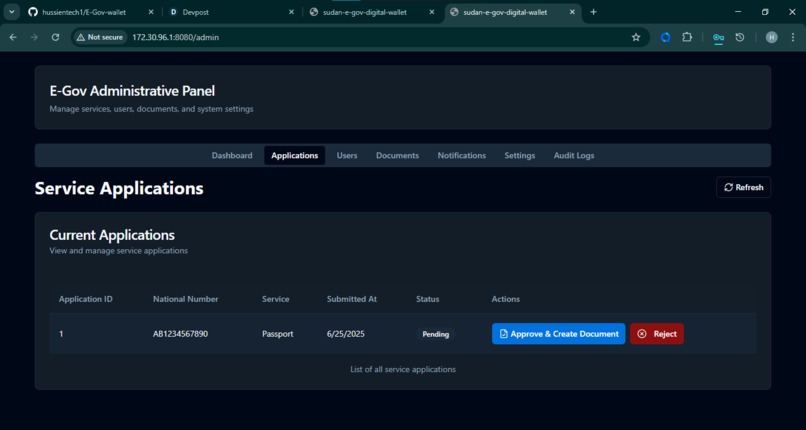Viewport: 806px width, 430px height.
Task: Go forward to next page
Action: pyautogui.click(x=34, y=37)
